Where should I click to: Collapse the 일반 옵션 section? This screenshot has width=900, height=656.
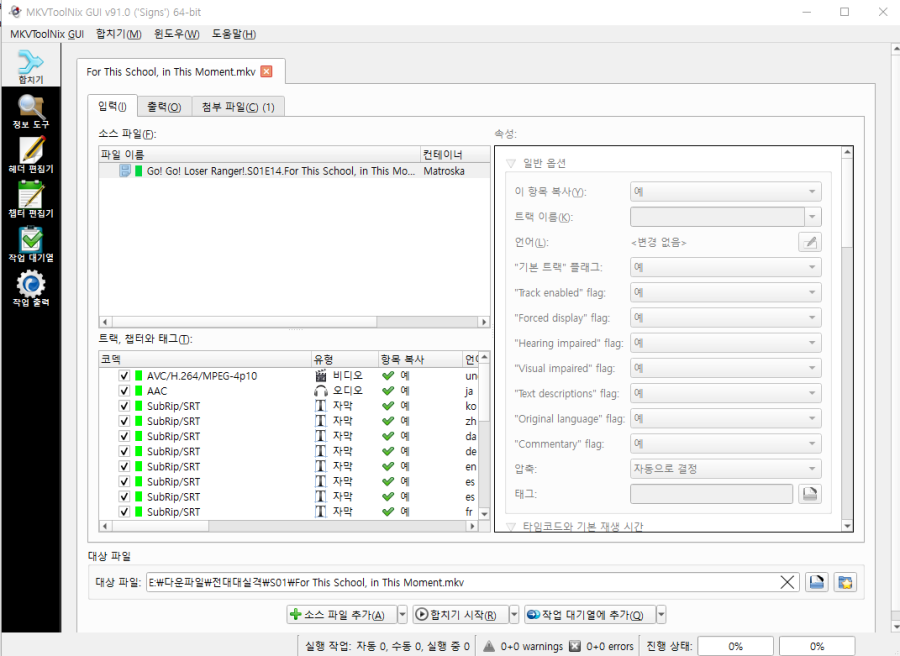point(511,164)
